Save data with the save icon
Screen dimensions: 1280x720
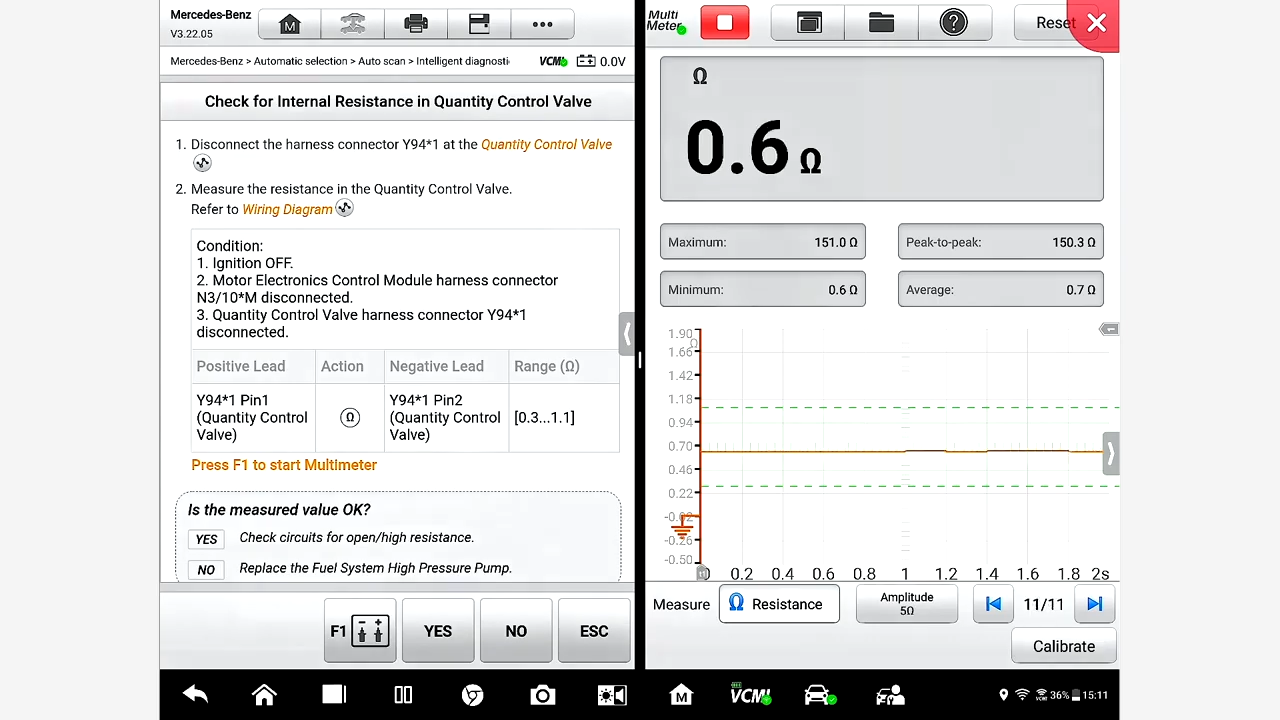click(x=479, y=23)
